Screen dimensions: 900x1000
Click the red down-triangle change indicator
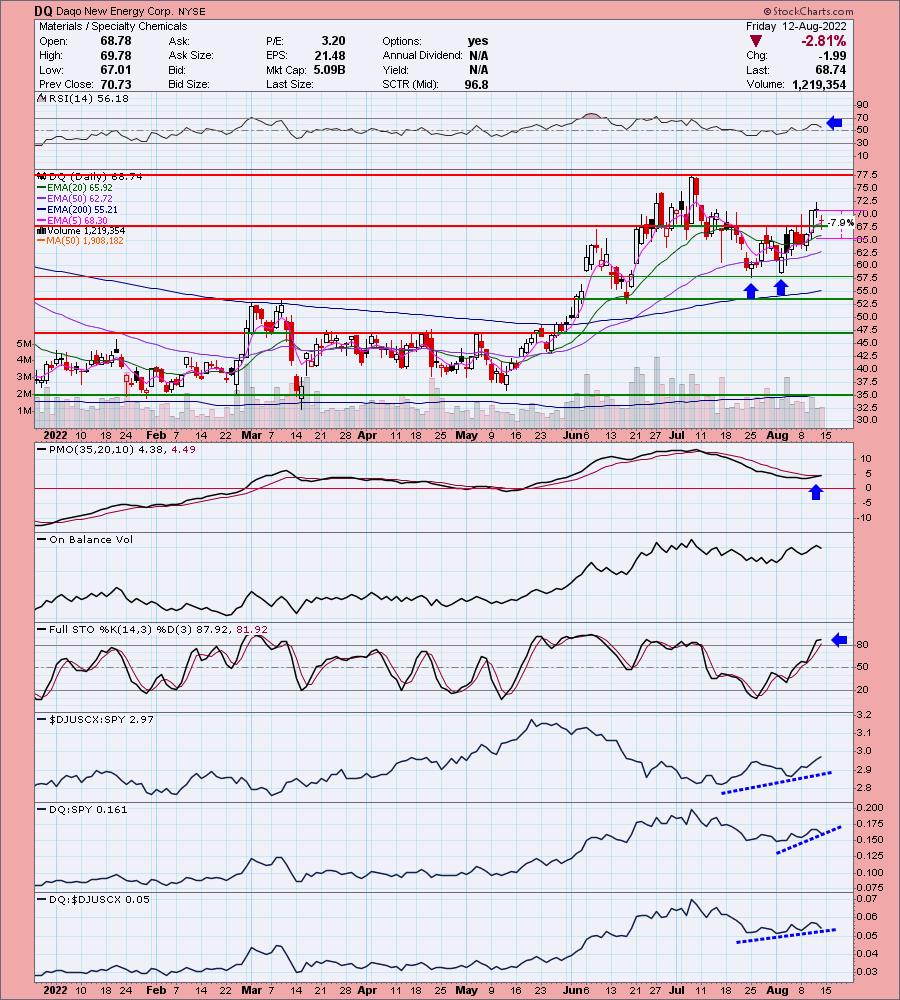click(x=755, y=41)
